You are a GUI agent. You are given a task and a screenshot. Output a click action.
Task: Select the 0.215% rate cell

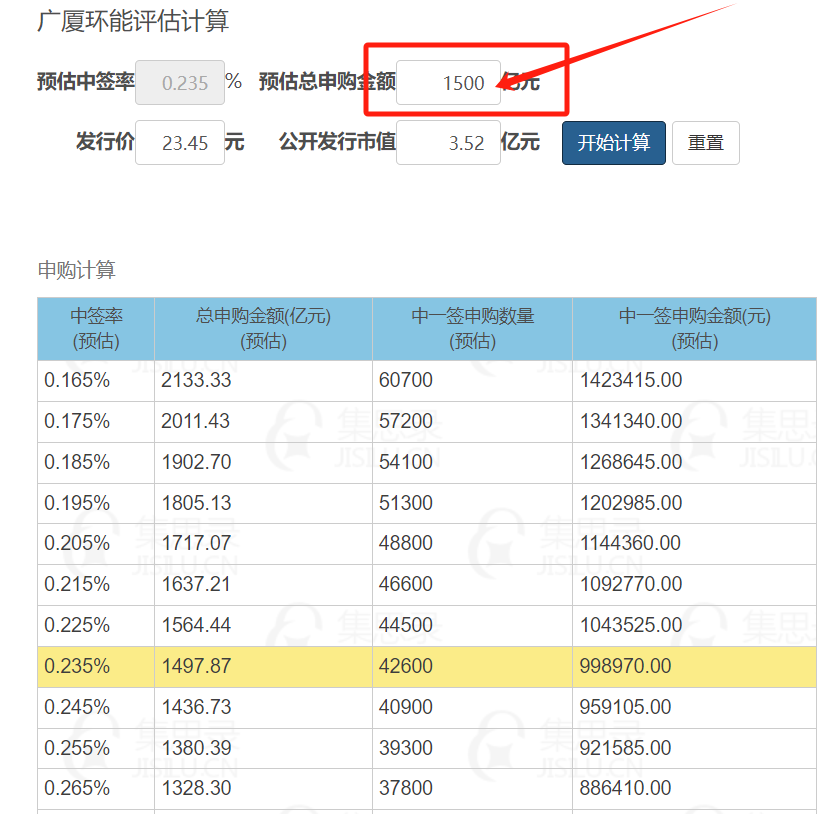pyautogui.click(x=96, y=585)
